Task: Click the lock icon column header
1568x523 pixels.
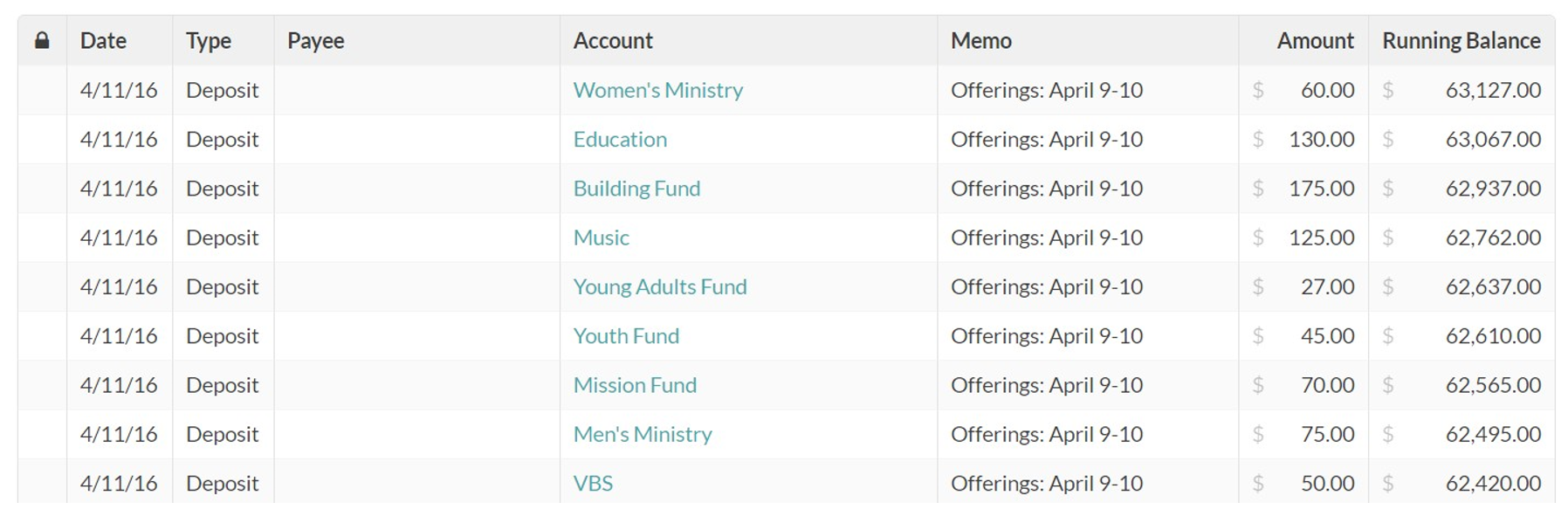Action: (x=42, y=40)
